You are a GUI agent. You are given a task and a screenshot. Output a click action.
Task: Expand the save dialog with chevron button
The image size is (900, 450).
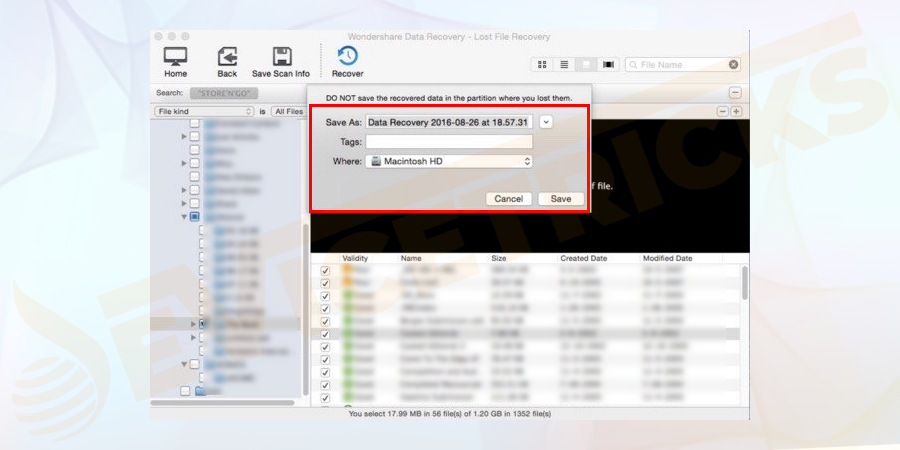coord(546,122)
